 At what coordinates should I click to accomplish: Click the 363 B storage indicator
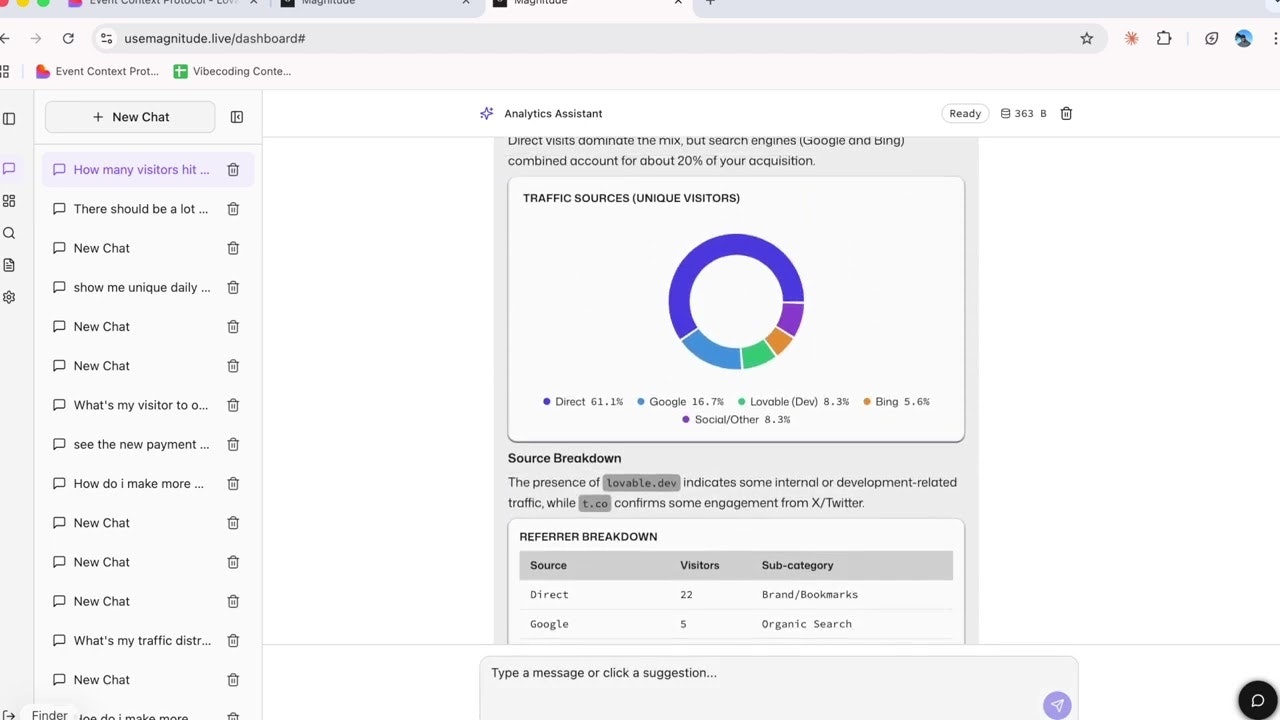[1023, 113]
